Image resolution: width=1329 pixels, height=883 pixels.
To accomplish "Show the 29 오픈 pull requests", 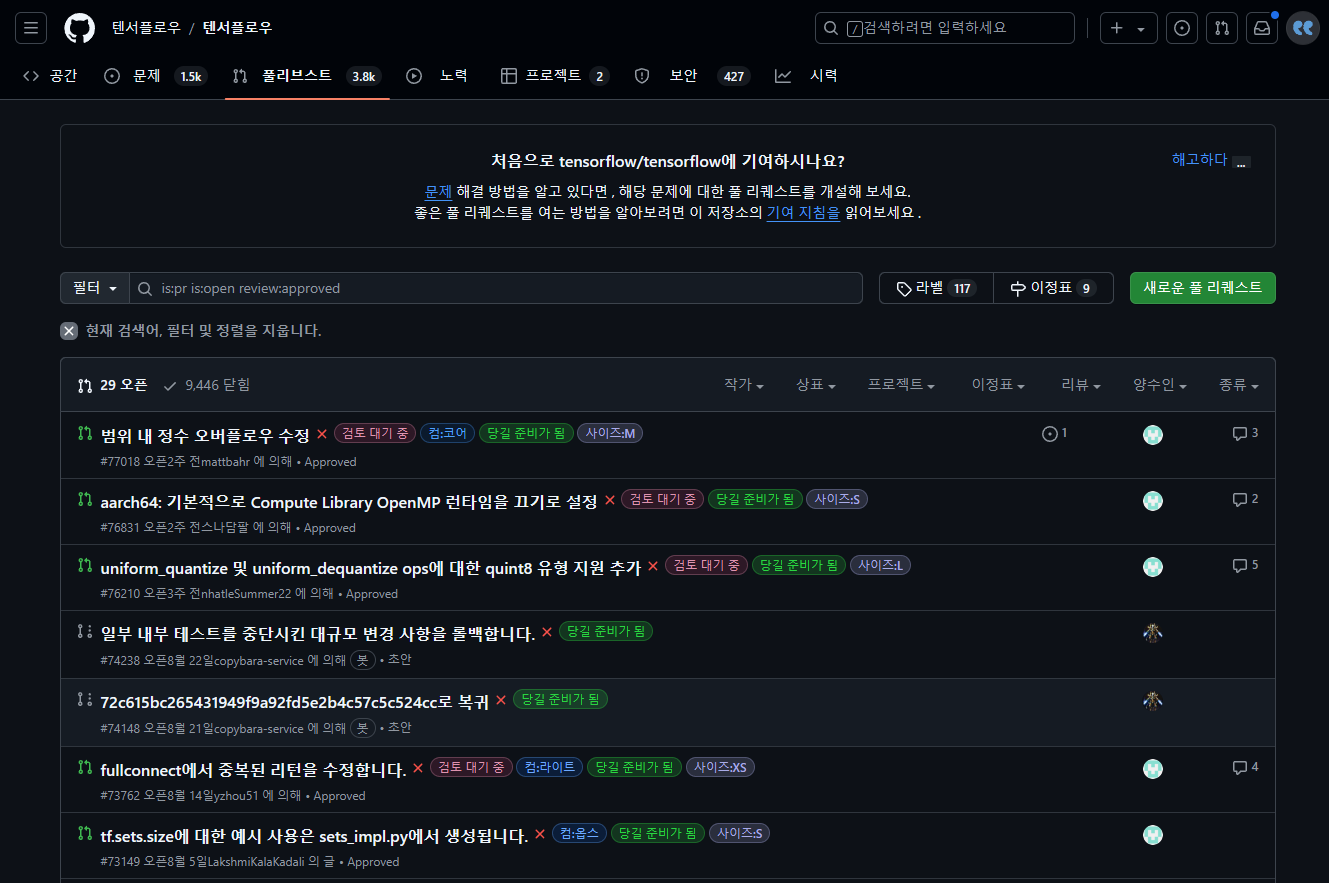I will [x=112, y=385].
